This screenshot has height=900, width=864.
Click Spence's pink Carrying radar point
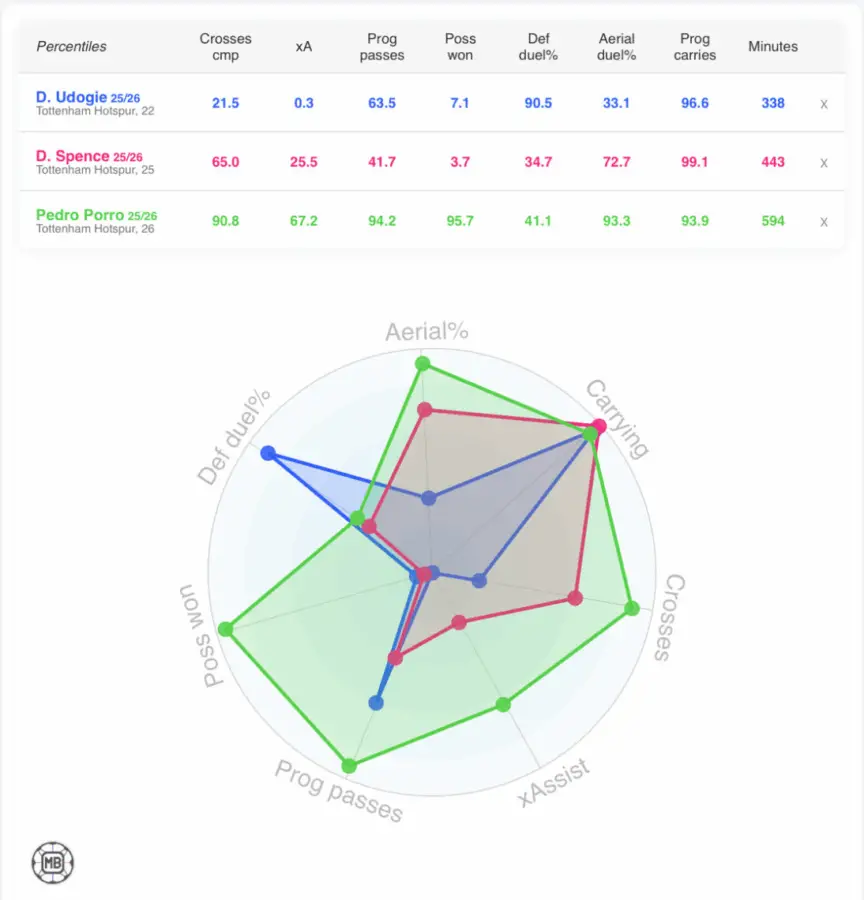pos(599,426)
